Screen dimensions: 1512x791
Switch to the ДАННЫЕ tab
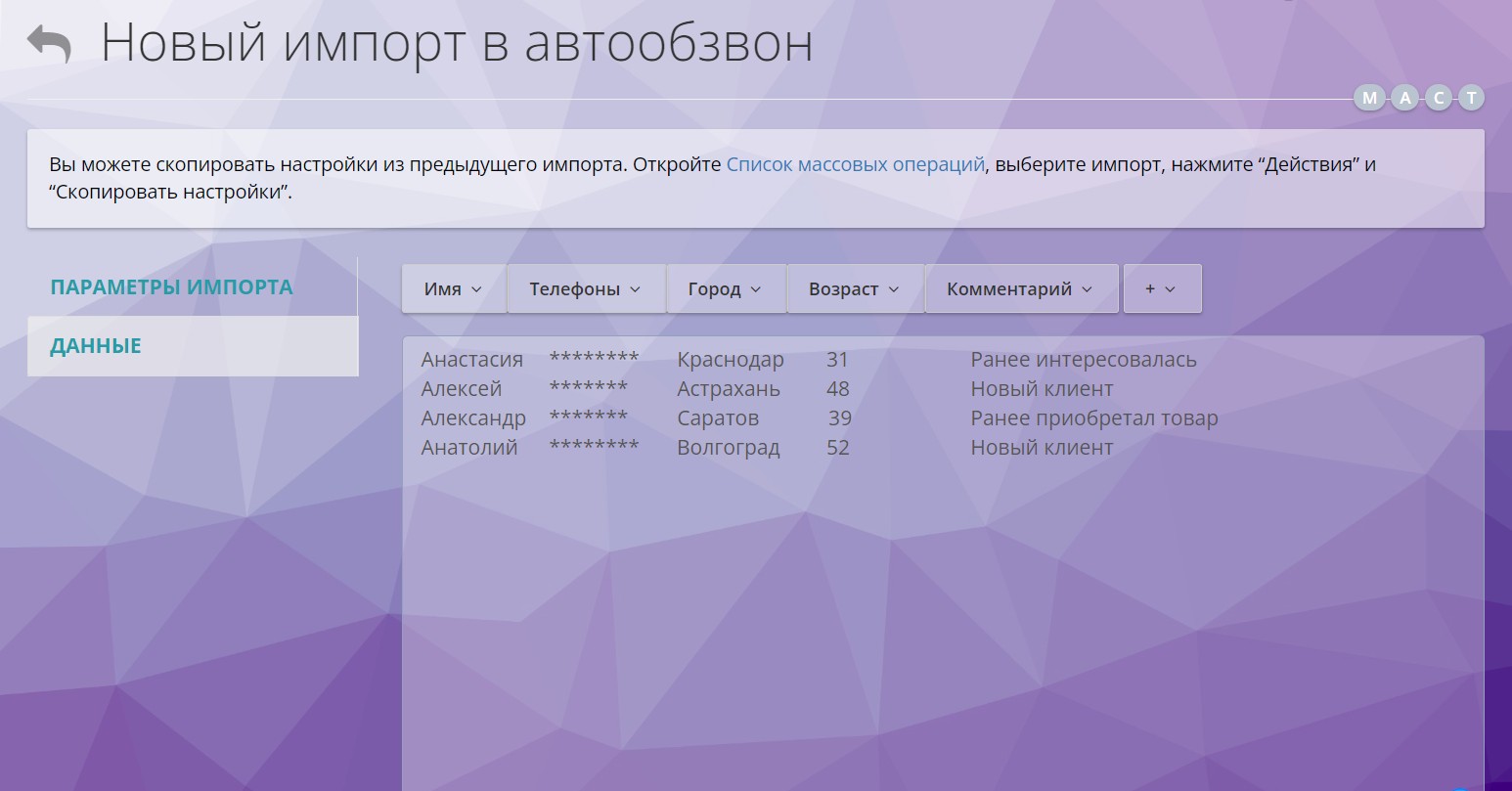(95, 345)
